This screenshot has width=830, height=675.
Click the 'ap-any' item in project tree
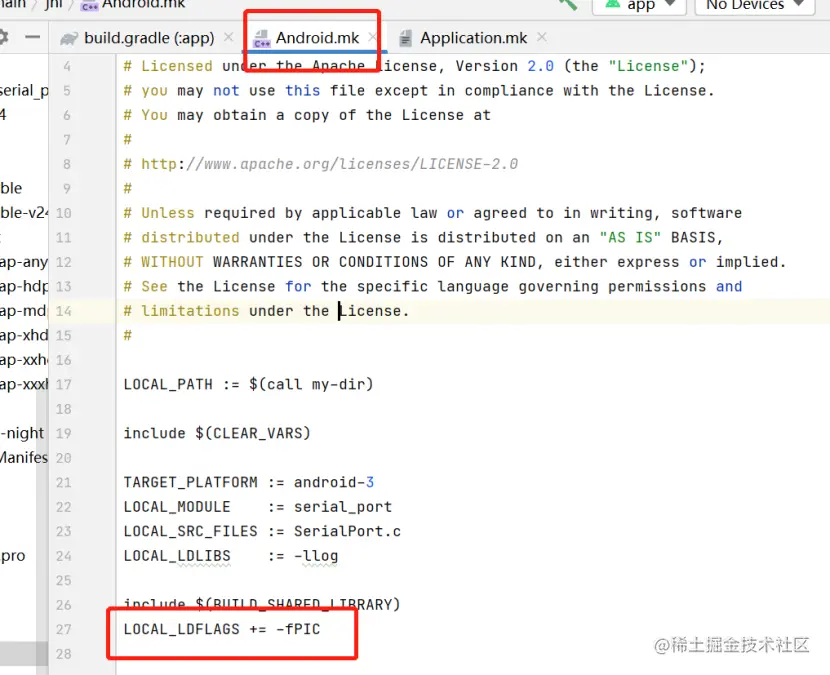[x=24, y=262]
